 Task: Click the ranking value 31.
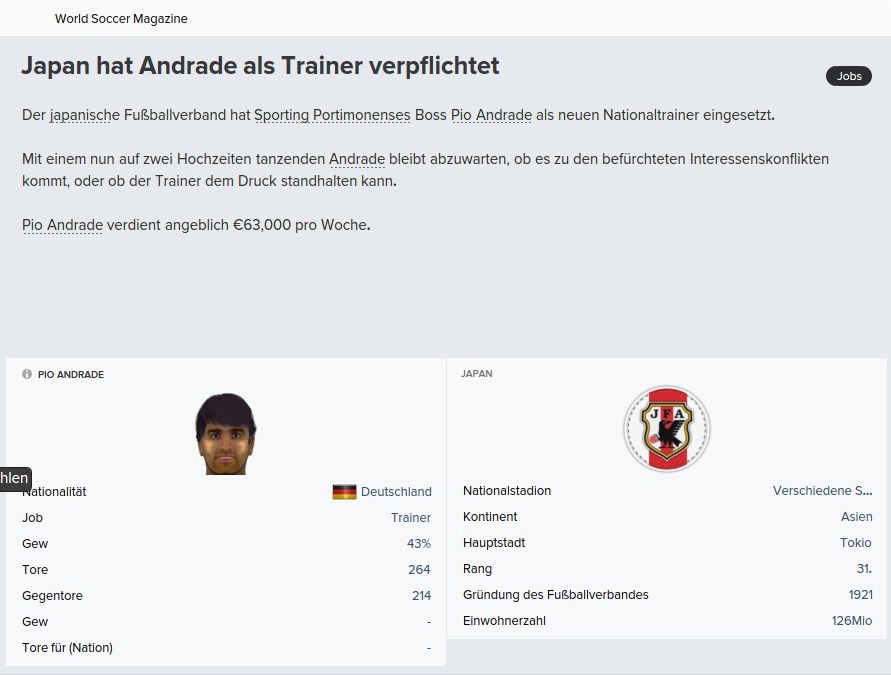pos(864,569)
